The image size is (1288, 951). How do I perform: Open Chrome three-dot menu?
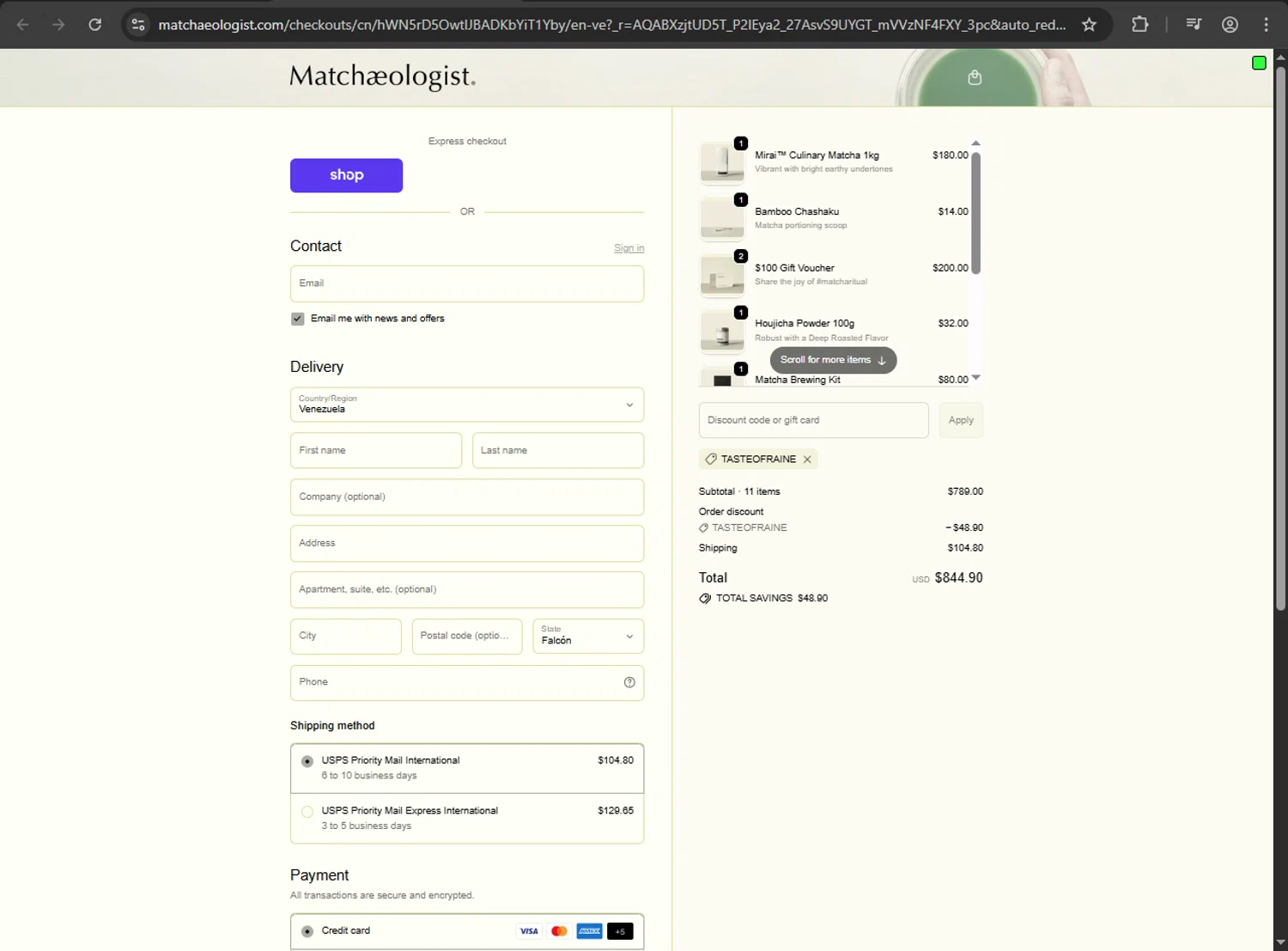(1266, 24)
